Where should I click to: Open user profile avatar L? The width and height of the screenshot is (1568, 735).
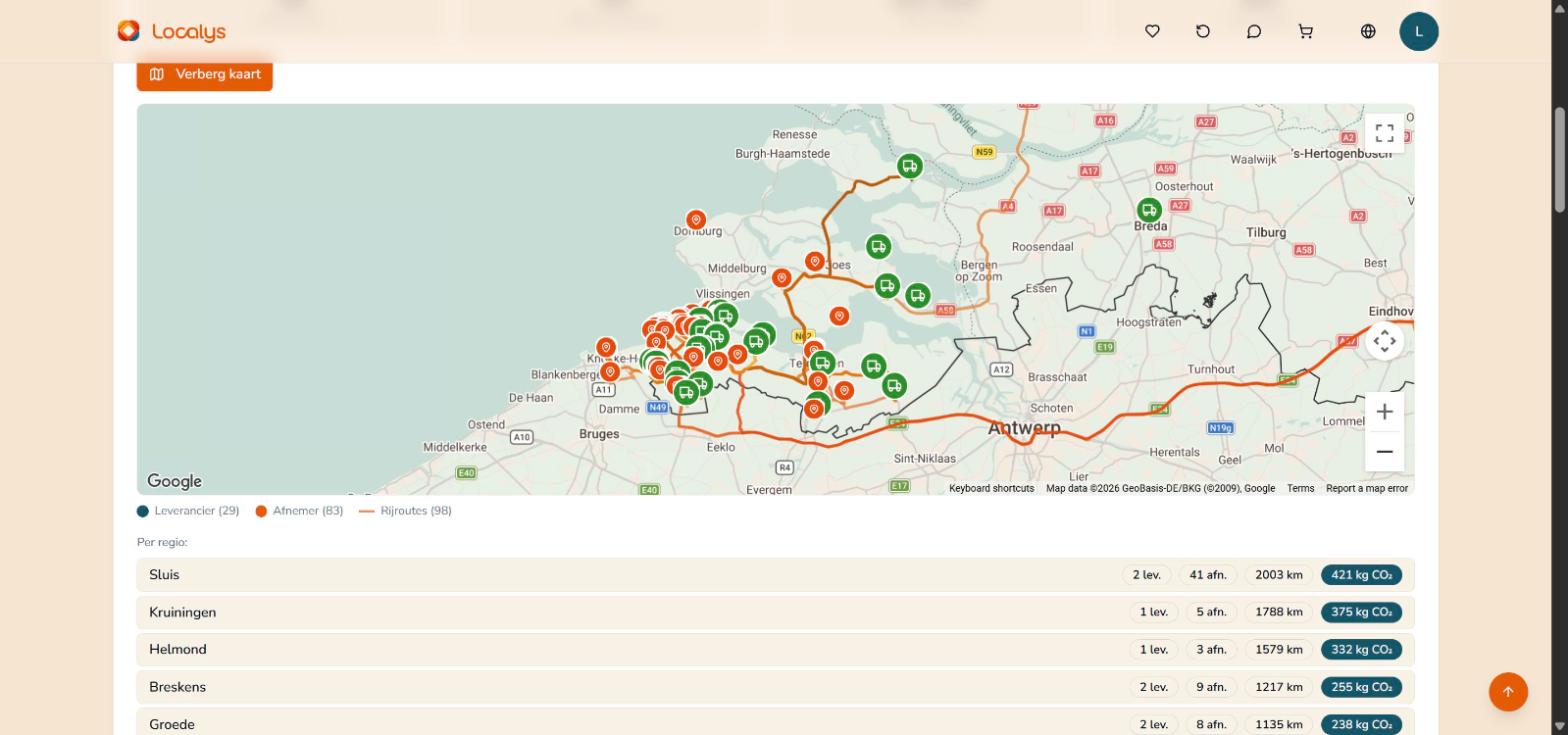pyautogui.click(x=1419, y=32)
